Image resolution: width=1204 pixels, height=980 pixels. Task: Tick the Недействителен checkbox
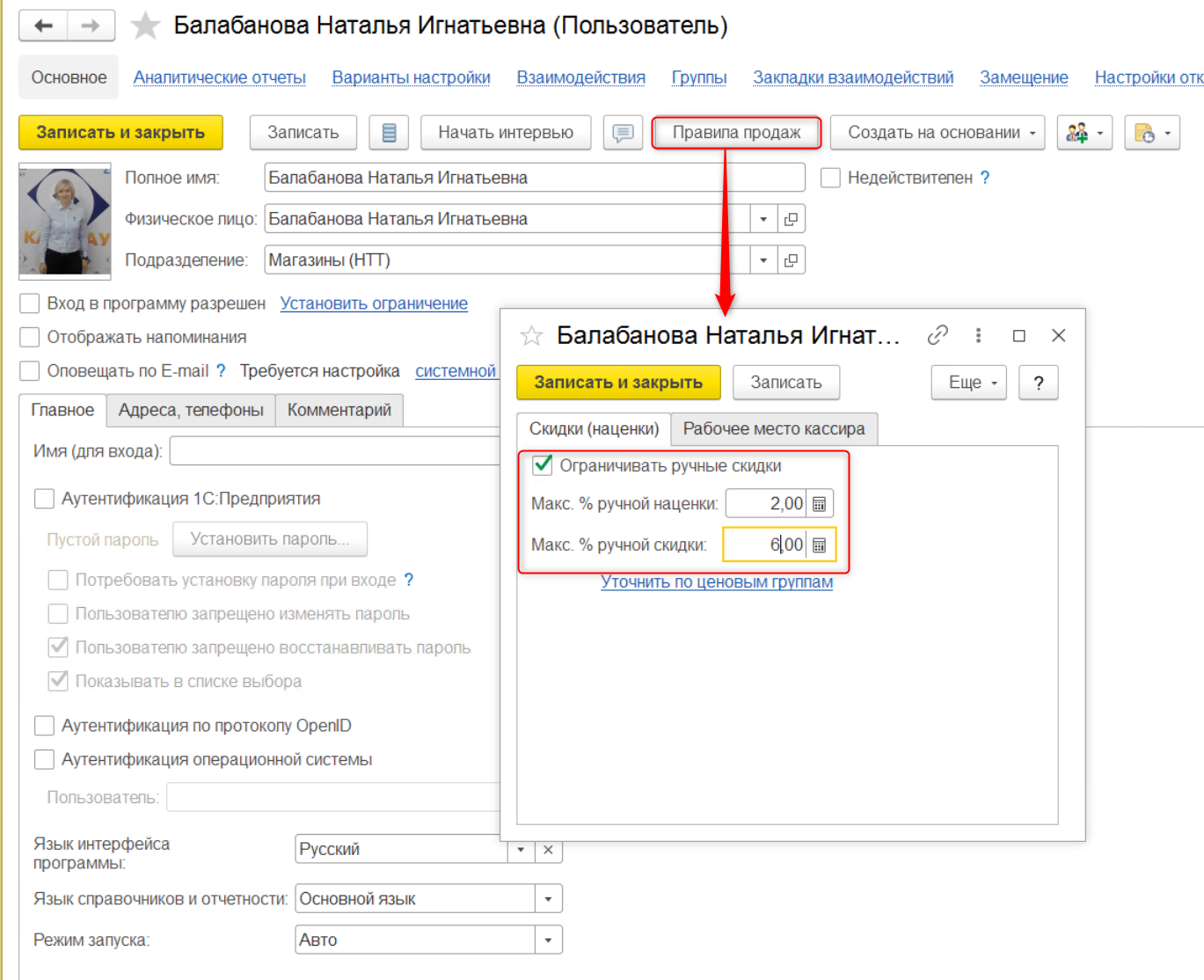pos(830,178)
